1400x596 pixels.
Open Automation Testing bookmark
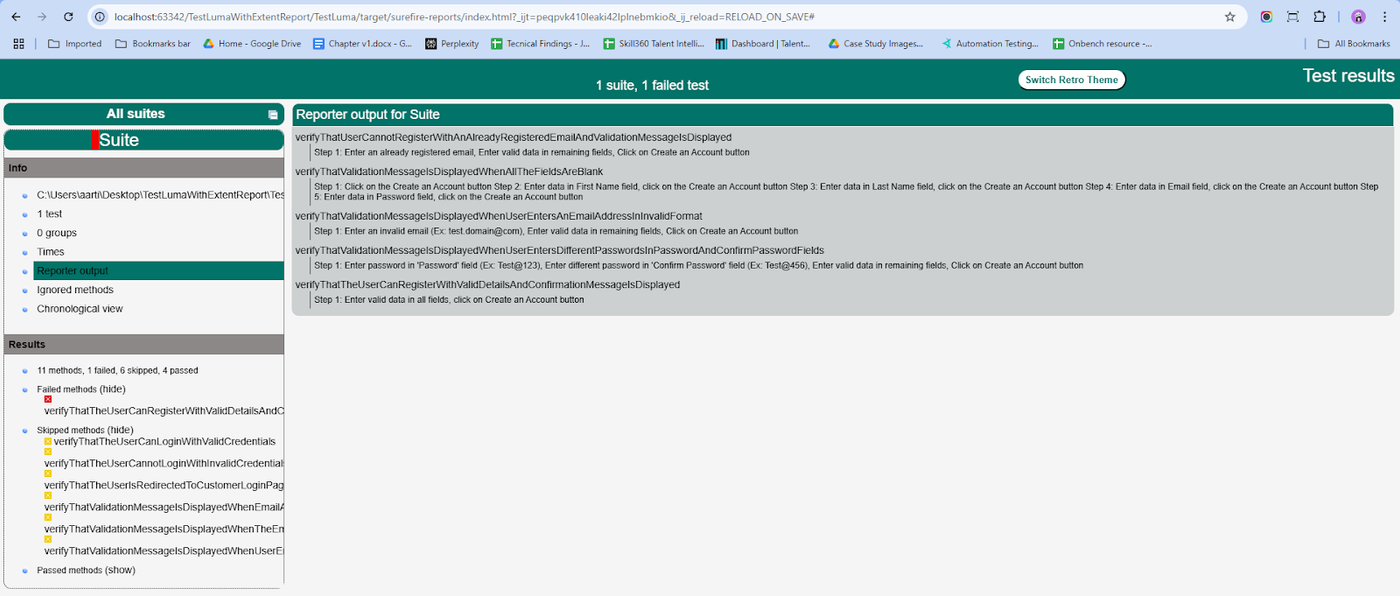coord(989,44)
